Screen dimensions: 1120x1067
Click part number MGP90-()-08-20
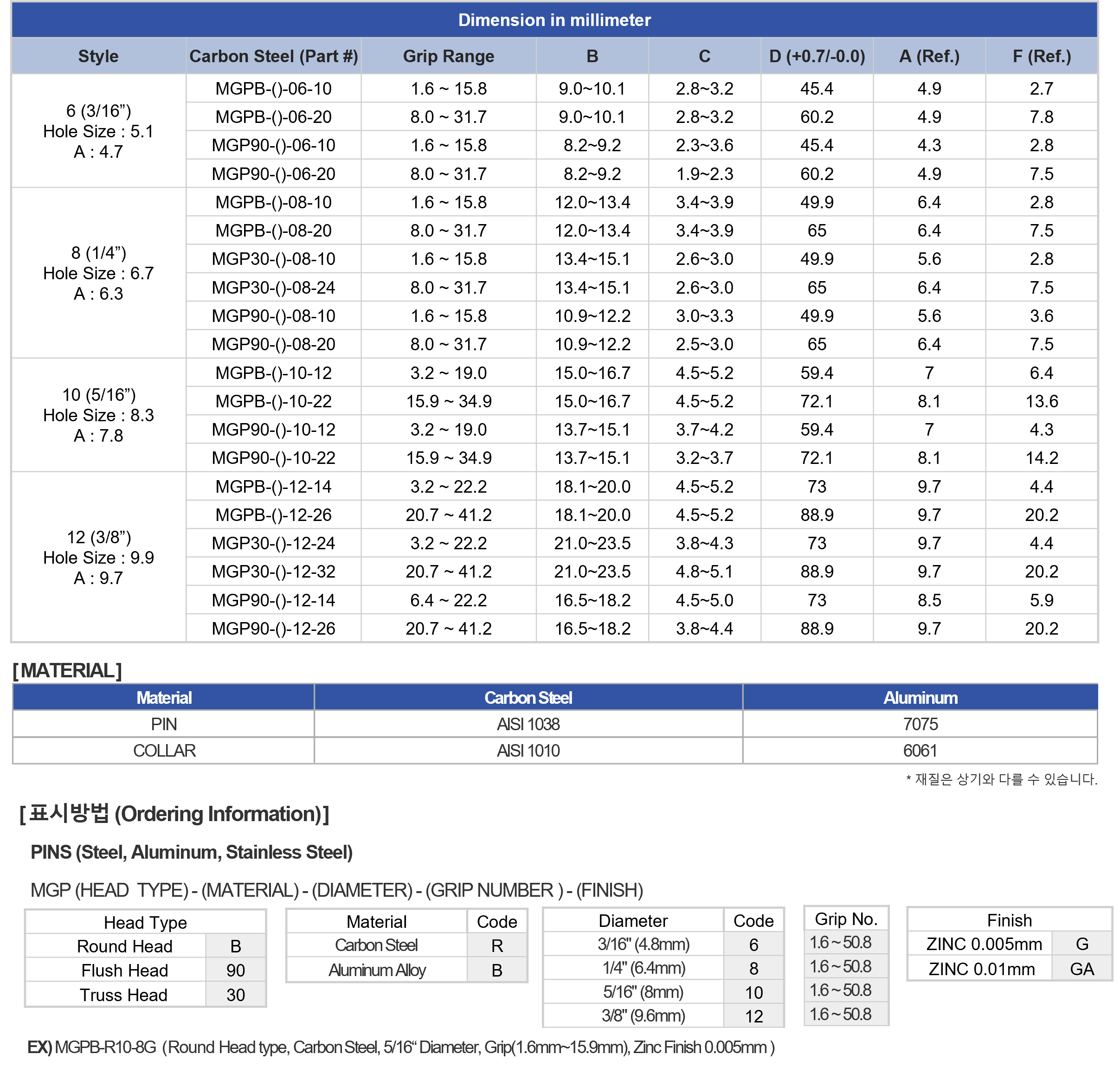point(274,345)
